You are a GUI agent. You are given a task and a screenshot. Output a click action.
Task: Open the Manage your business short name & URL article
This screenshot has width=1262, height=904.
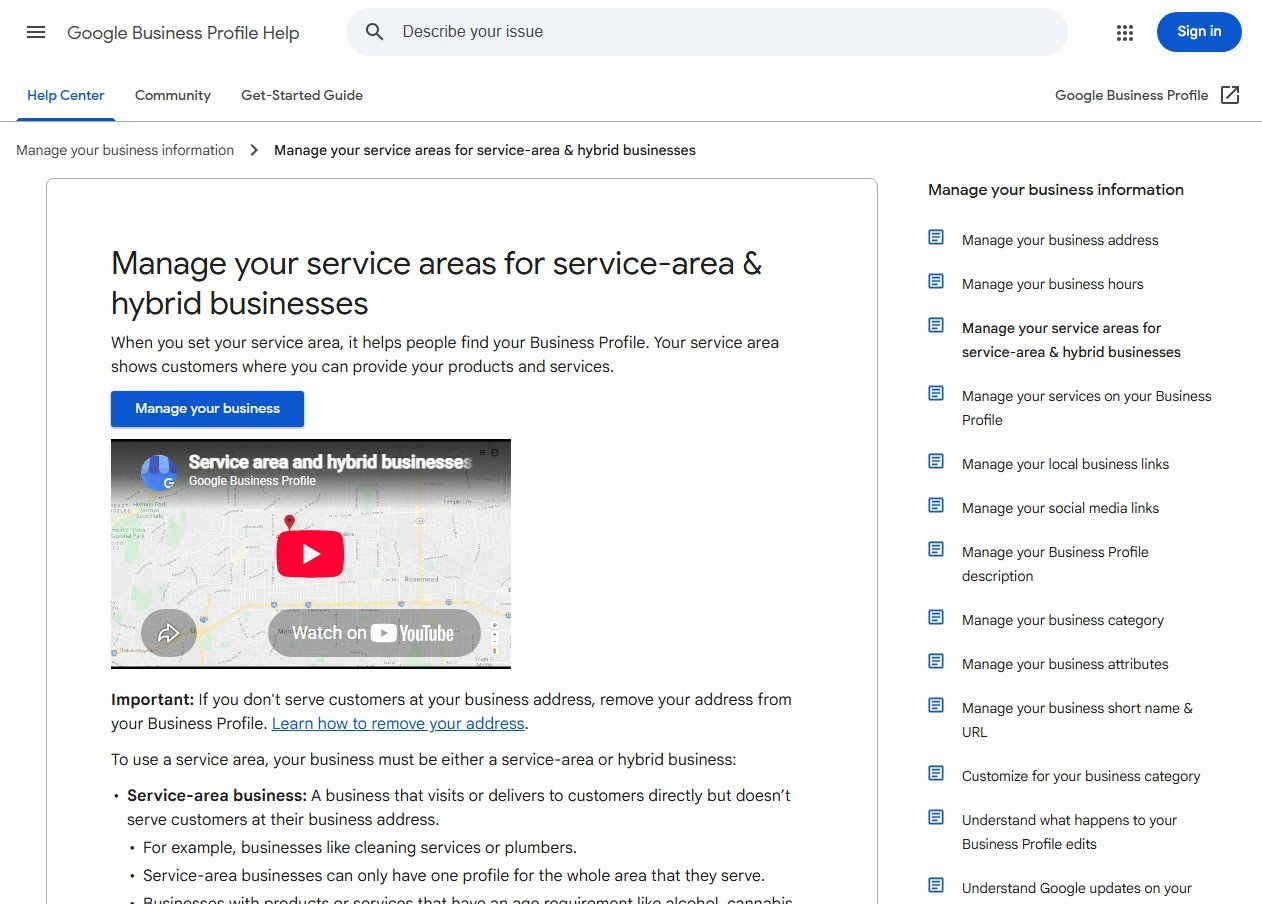(1077, 720)
